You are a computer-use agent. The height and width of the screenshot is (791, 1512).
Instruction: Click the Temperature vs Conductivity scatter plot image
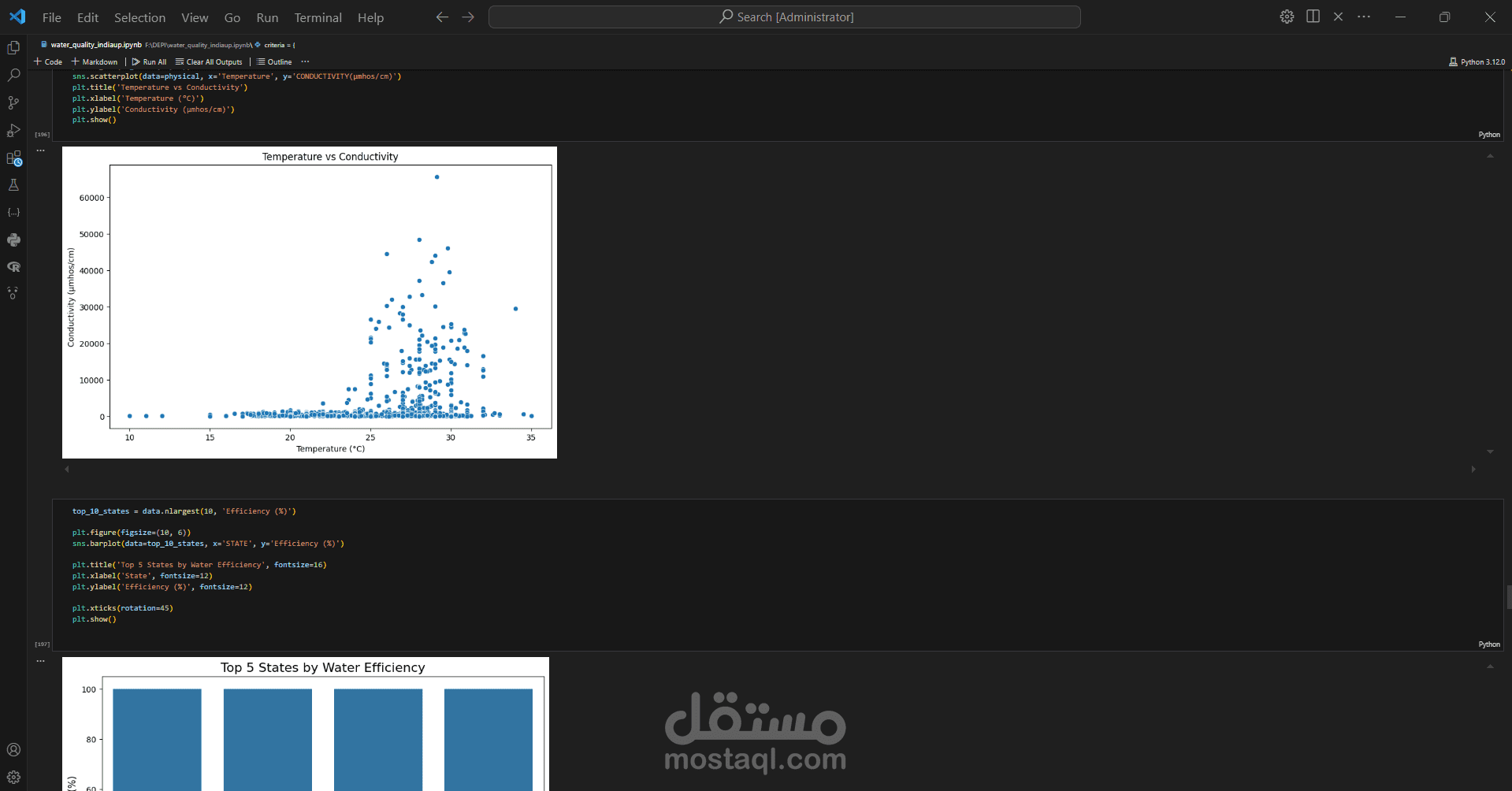point(310,303)
